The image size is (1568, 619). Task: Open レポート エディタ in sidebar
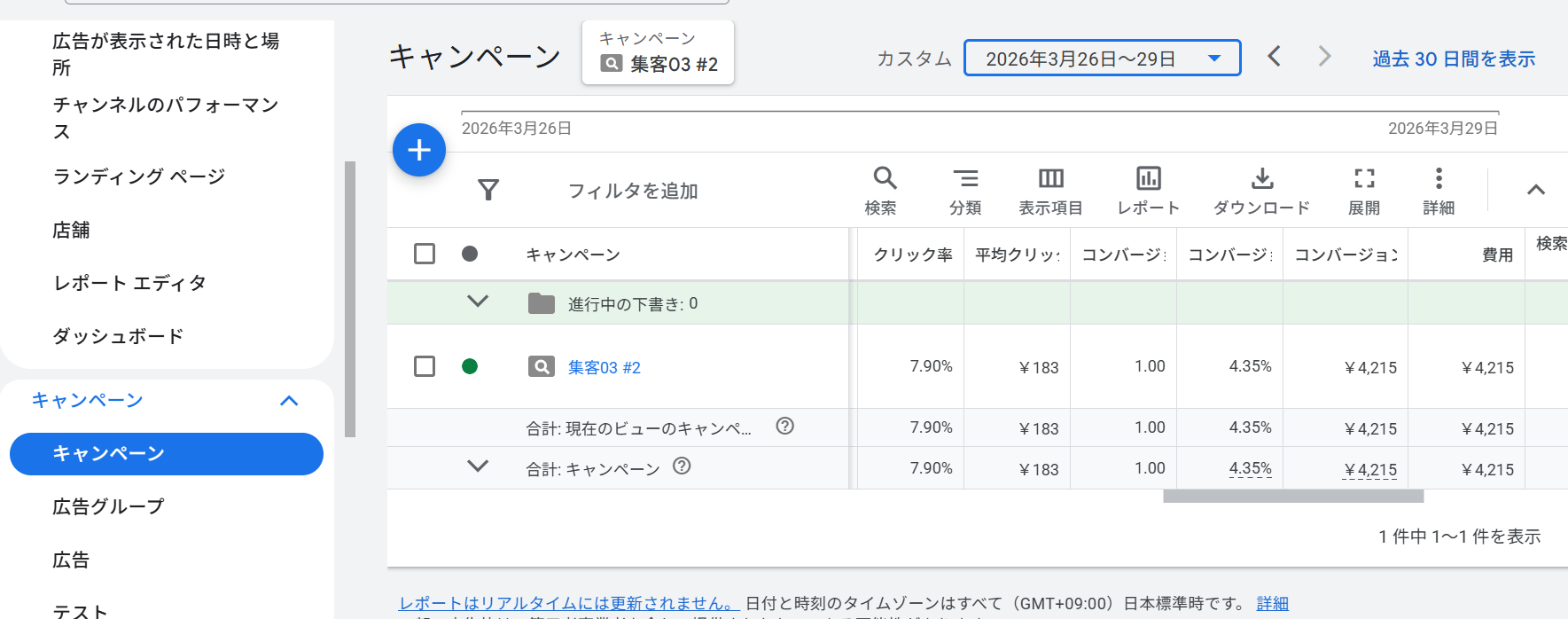tap(129, 283)
